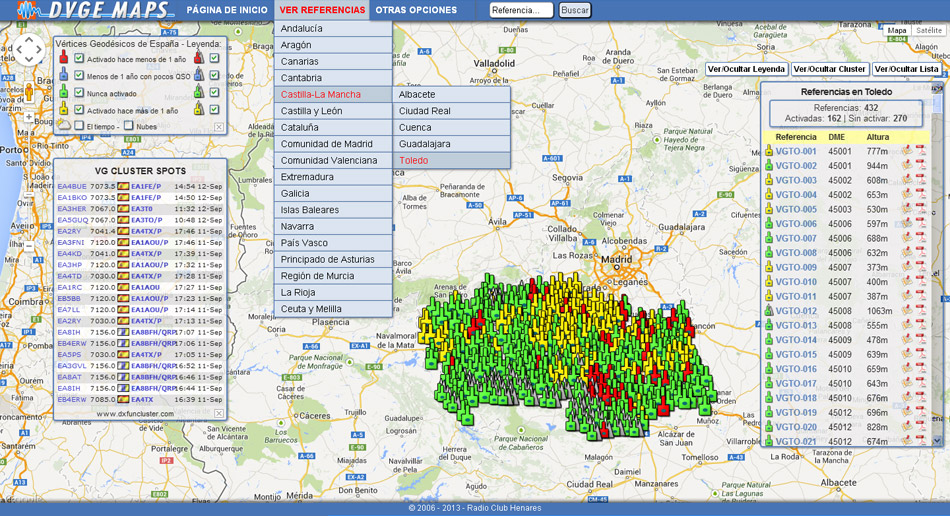Screen dimensions: 950x516
Task: Click the red vertex-with-tower icon in the legend
Action: point(199,58)
